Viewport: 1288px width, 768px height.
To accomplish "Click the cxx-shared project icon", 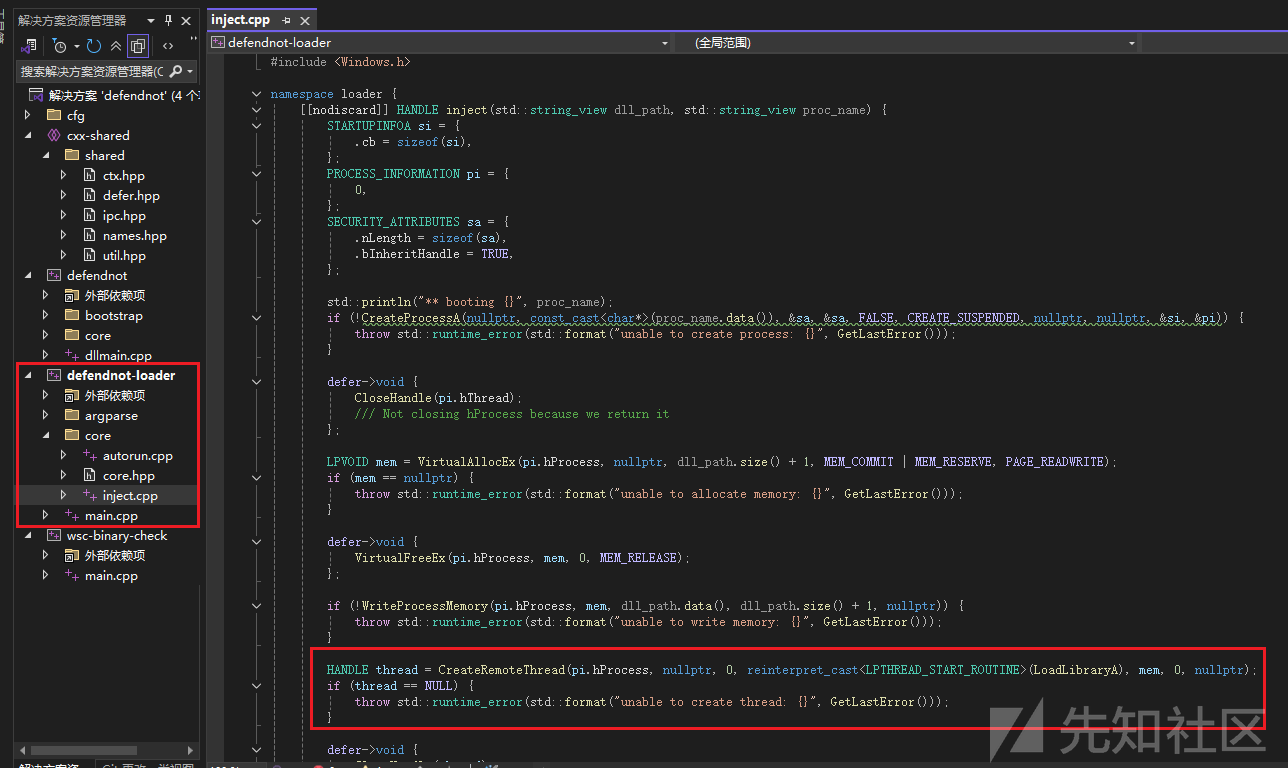I will pos(53,136).
